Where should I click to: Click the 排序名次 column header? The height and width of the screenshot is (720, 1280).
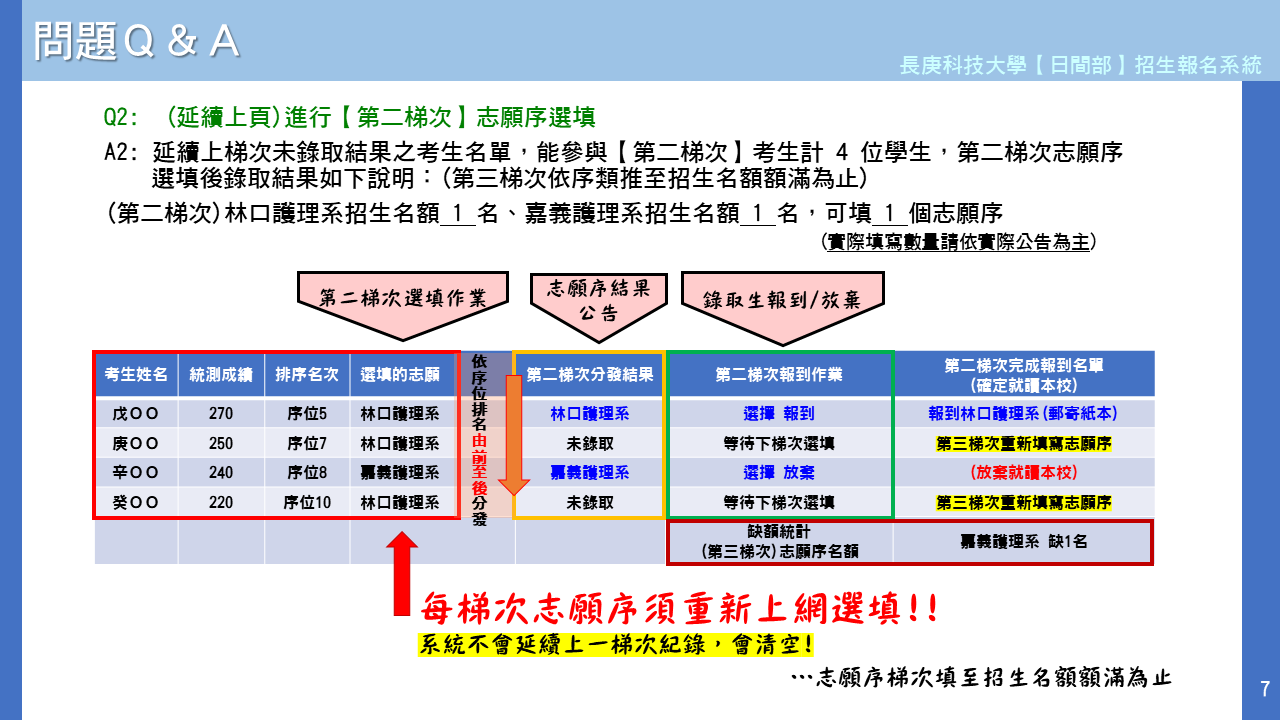tap(307, 375)
